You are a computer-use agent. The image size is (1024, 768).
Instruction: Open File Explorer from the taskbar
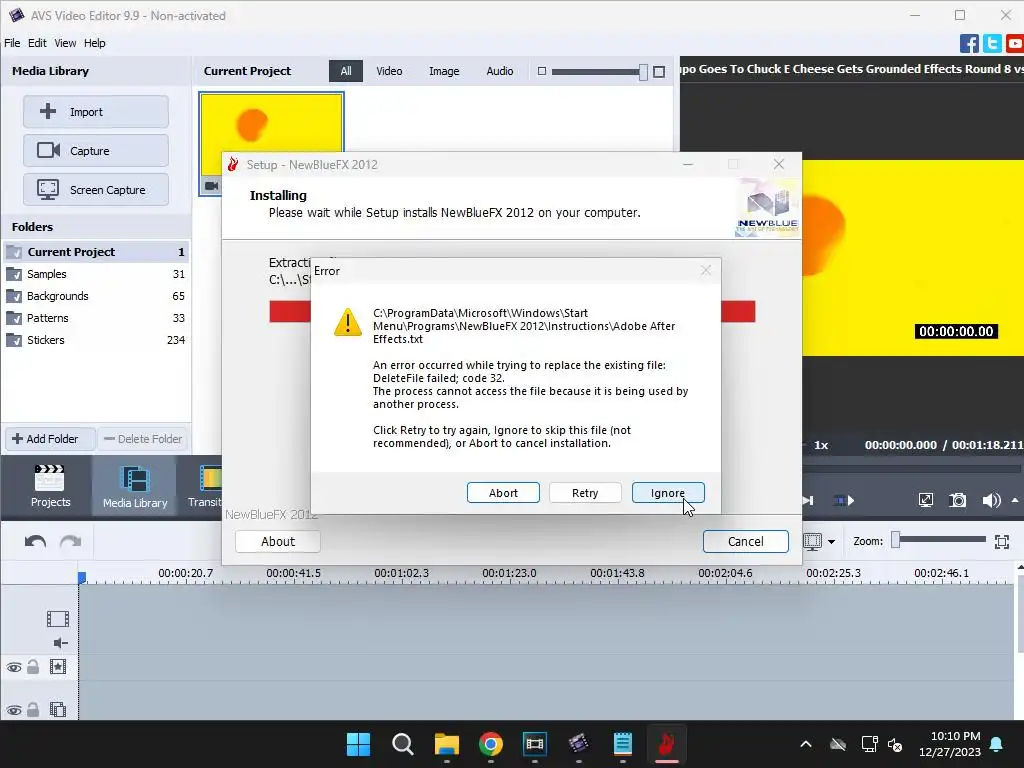click(x=447, y=744)
